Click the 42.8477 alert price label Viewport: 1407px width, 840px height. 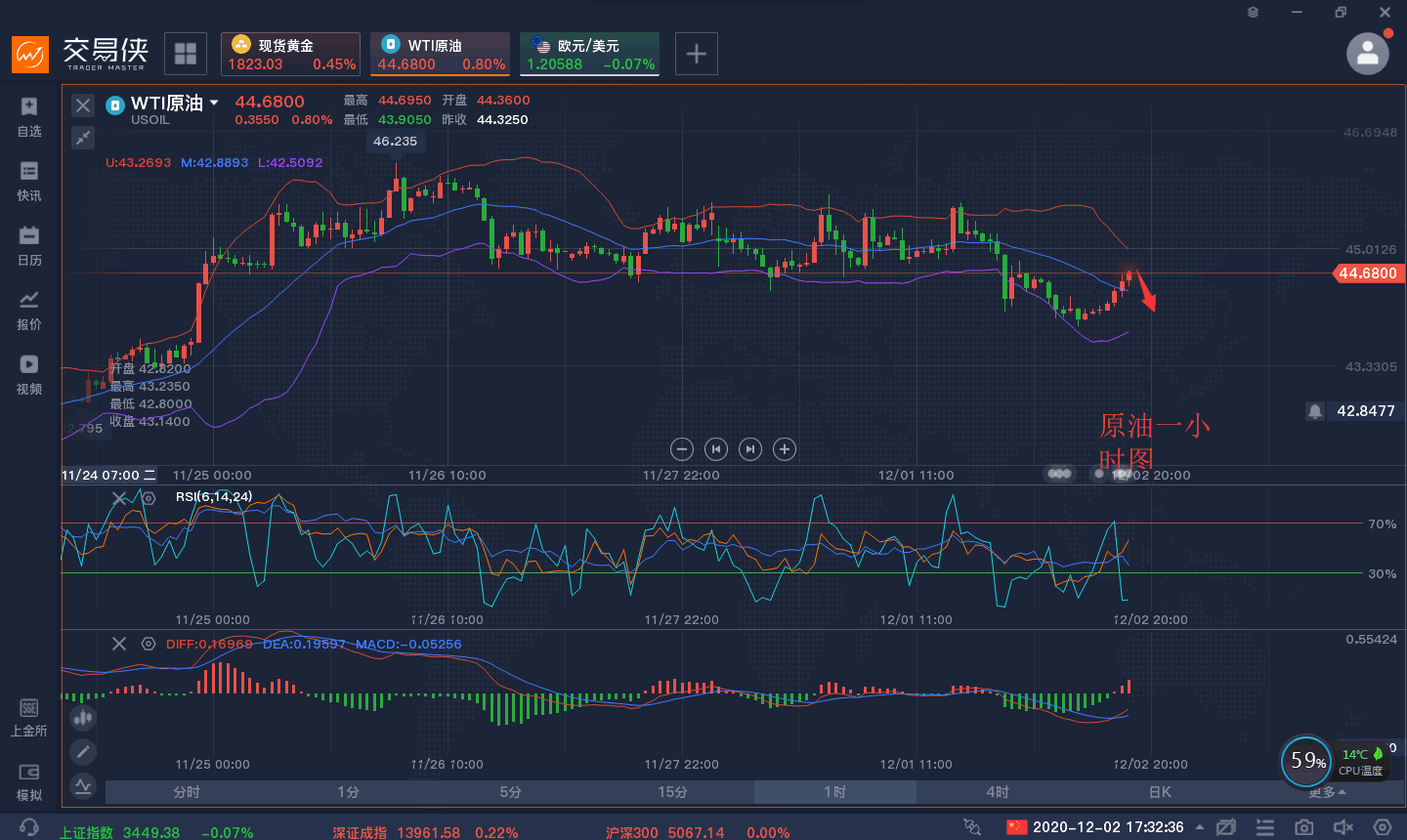1366,411
